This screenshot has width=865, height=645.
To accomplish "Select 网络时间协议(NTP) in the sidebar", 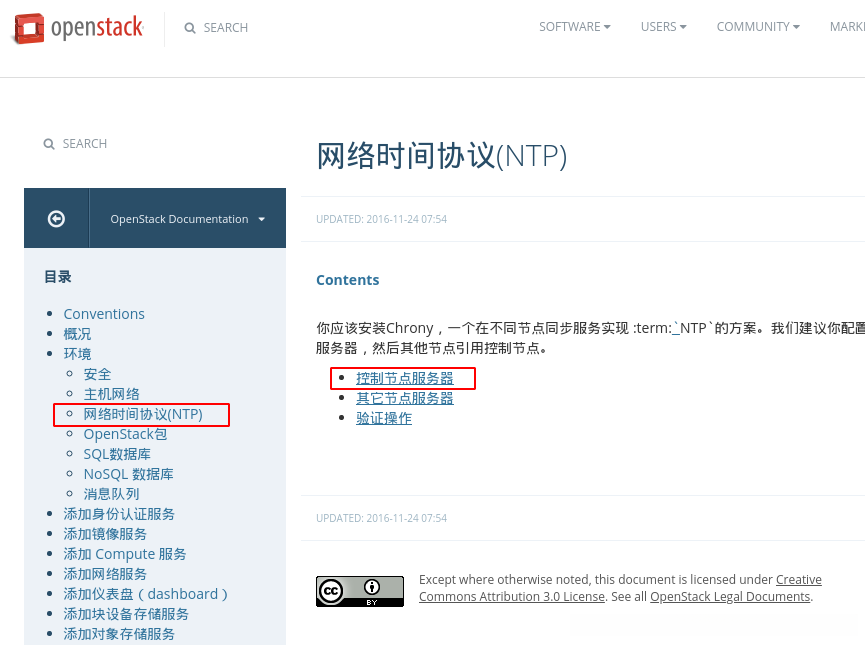I will [x=143, y=414].
